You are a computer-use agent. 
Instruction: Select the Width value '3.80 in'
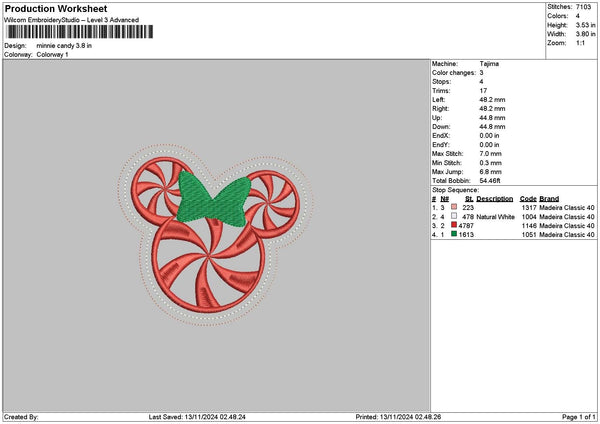coord(585,34)
